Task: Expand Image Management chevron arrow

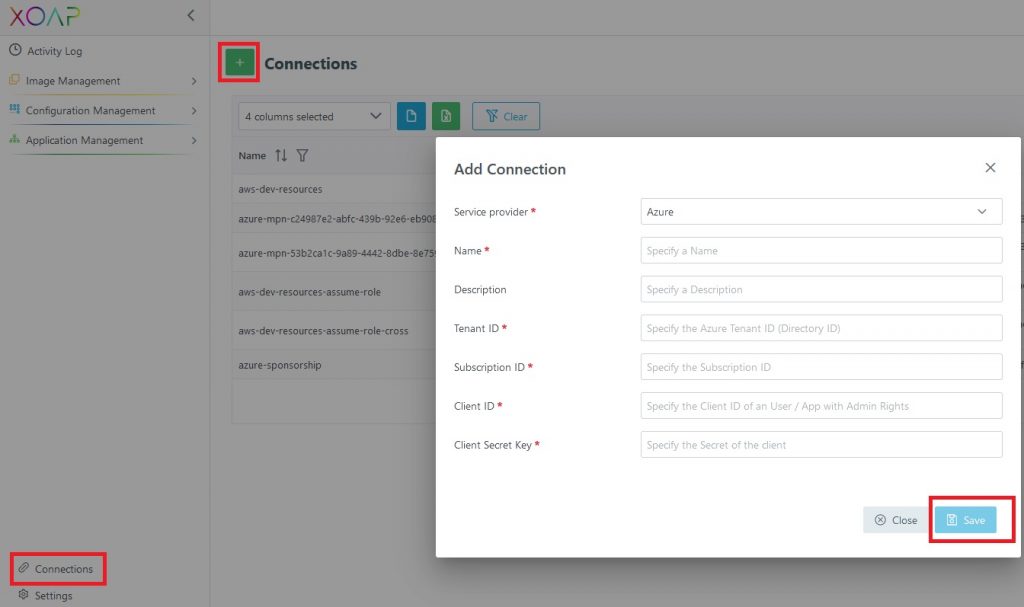Action: tap(194, 81)
